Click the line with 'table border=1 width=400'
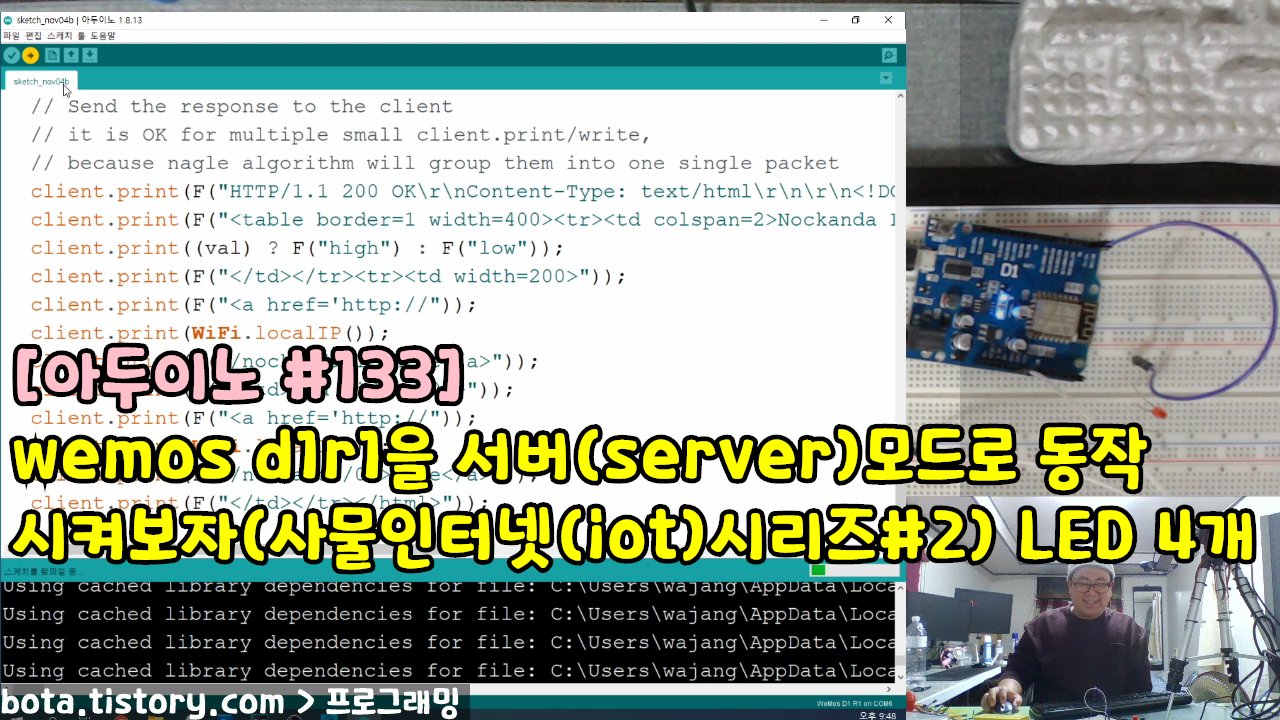 (463, 219)
